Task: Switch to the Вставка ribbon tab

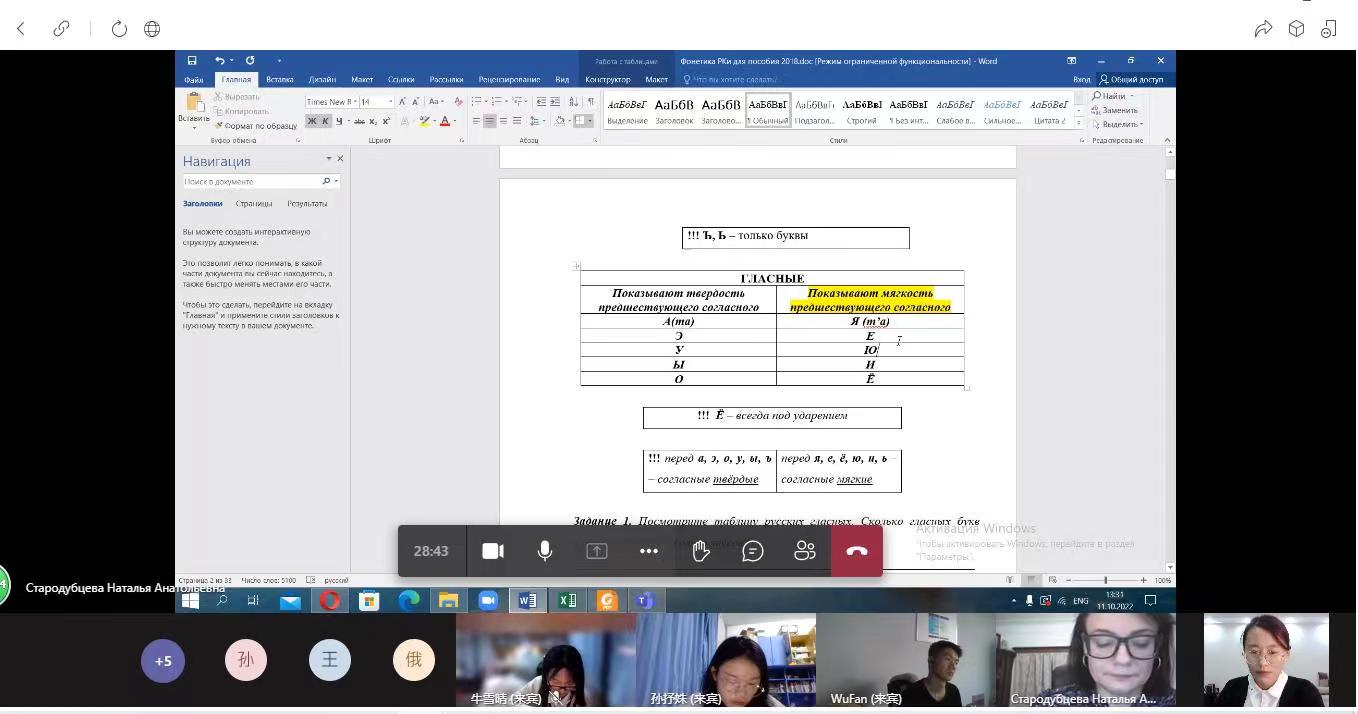Action: tap(280, 80)
